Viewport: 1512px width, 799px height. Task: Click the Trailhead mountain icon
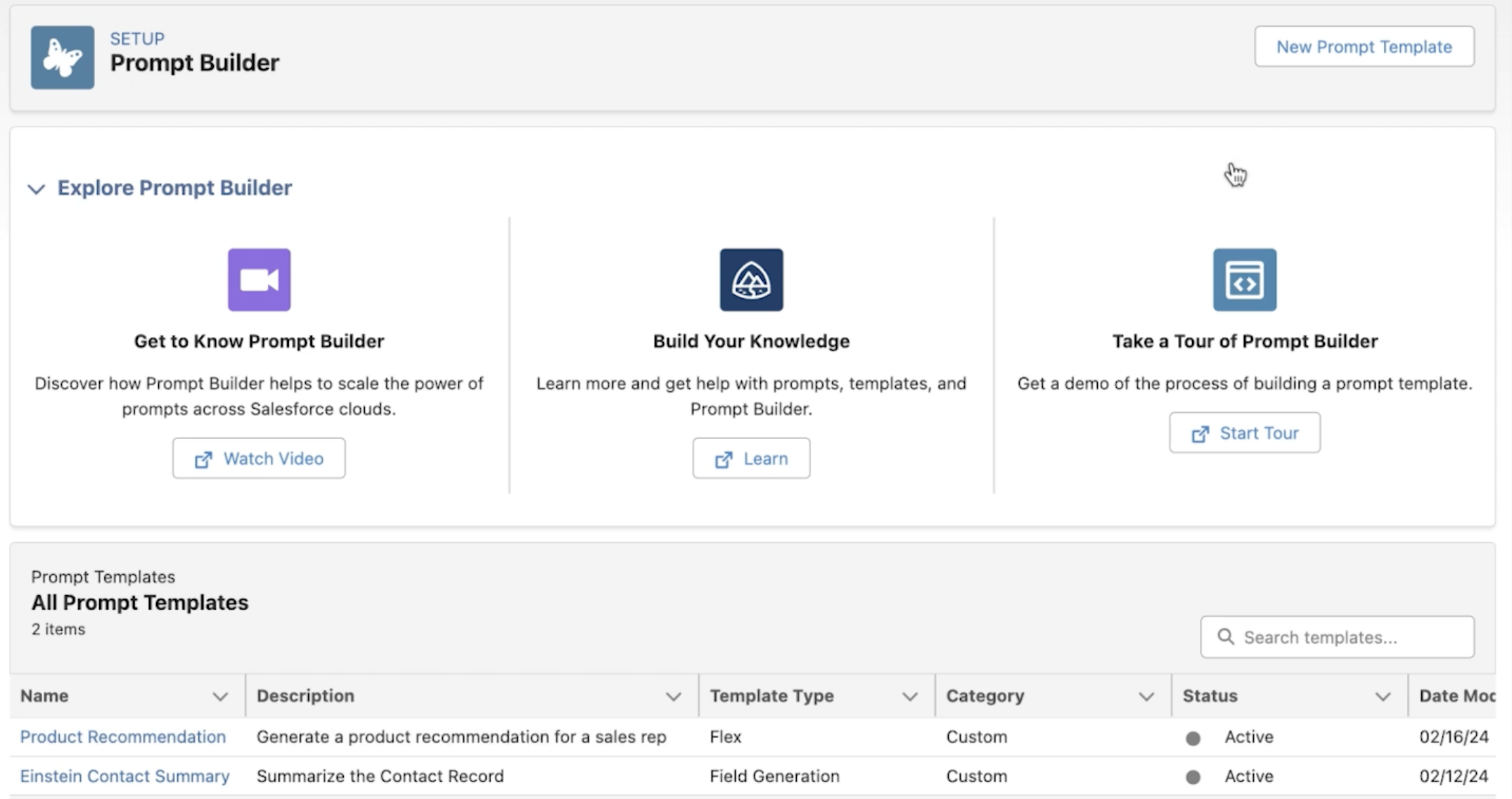[751, 280]
